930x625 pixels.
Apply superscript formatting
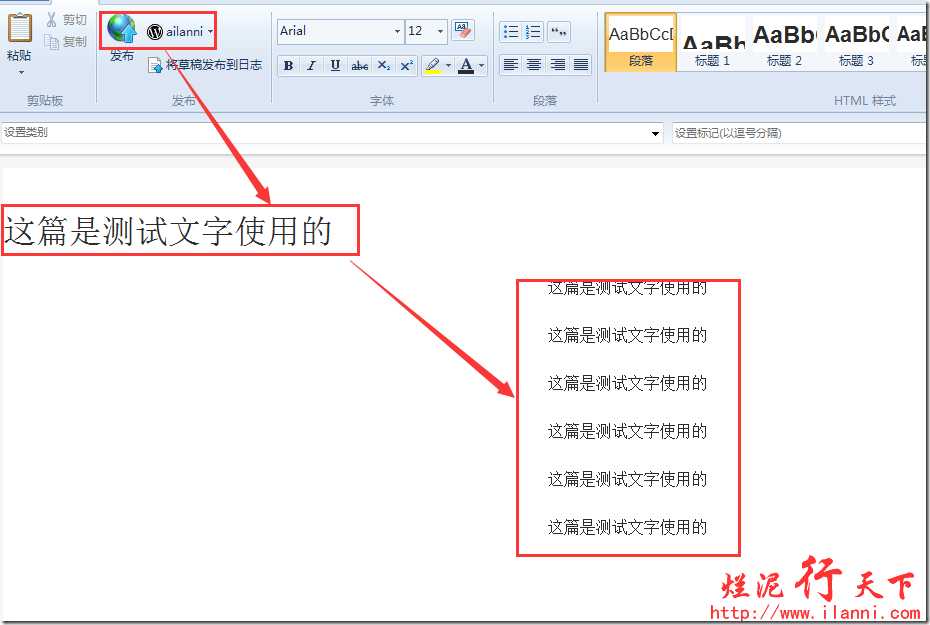click(x=406, y=65)
